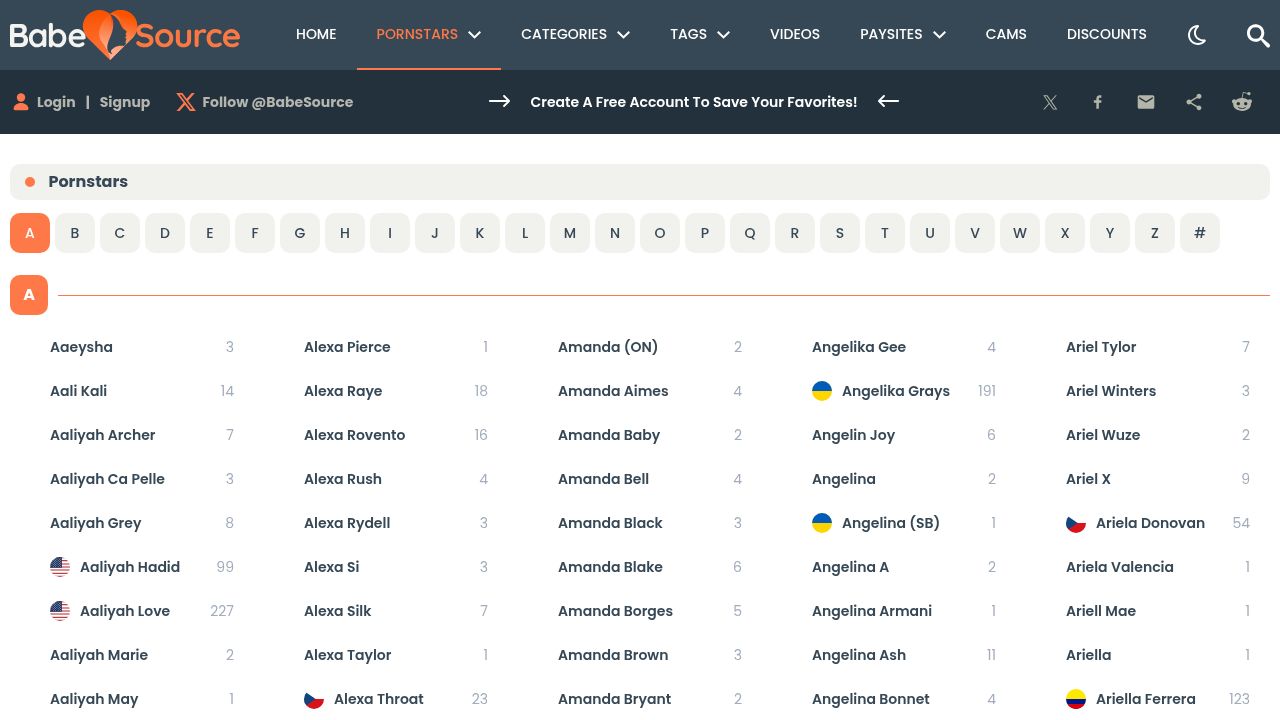Image resolution: width=1280 pixels, height=720 pixels.
Task: Select the # filter button
Action: (x=1200, y=233)
